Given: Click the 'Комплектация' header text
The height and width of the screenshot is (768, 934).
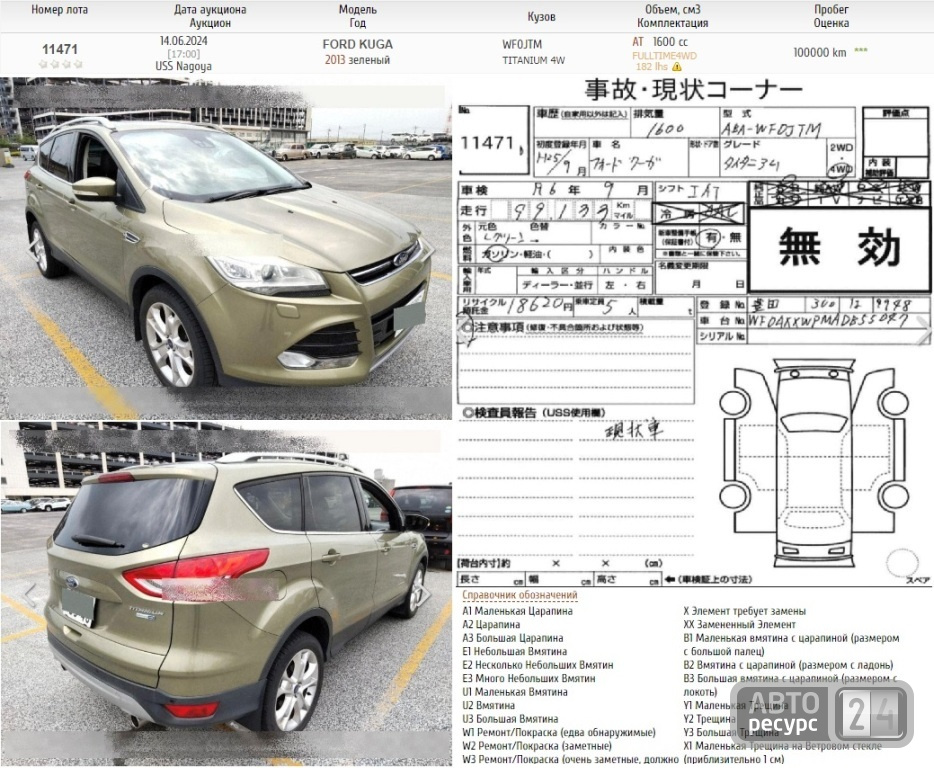Looking at the screenshot, I should (673, 23).
